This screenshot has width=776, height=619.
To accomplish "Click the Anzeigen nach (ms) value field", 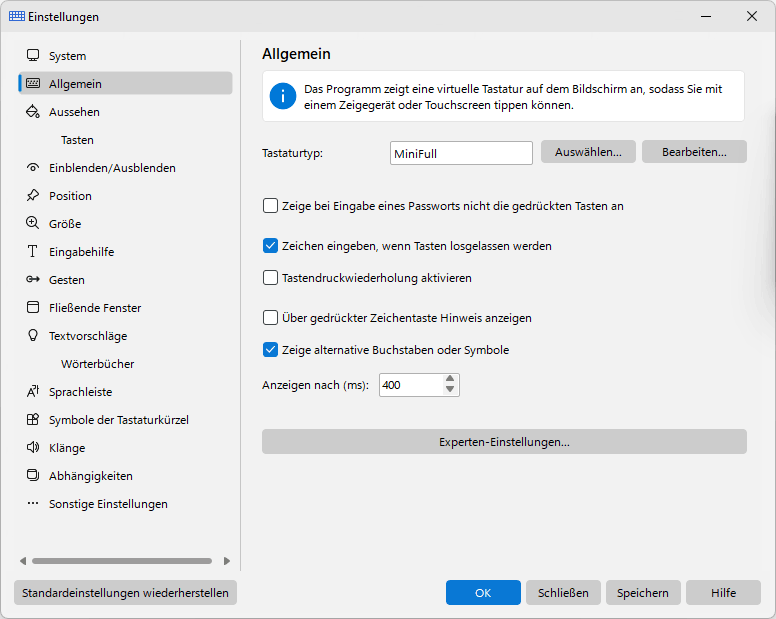I will 411,384.
